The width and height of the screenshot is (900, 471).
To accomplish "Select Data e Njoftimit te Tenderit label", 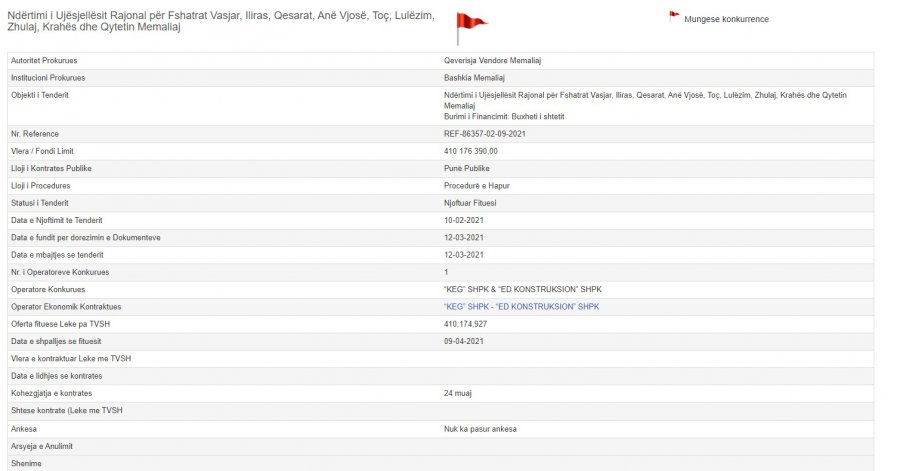I will click(57, 220).
